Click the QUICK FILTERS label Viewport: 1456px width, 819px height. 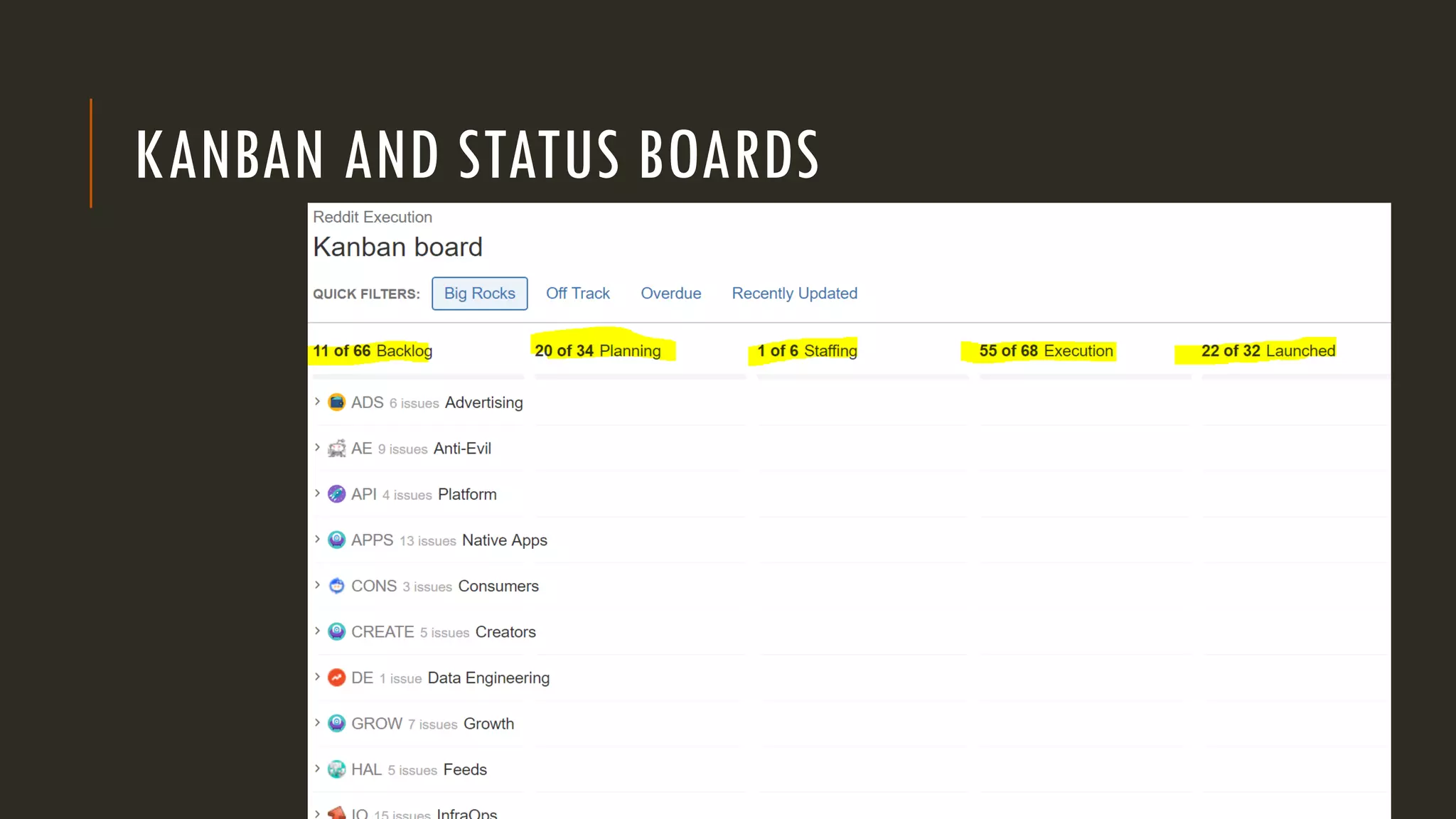[x=367, y=294]
